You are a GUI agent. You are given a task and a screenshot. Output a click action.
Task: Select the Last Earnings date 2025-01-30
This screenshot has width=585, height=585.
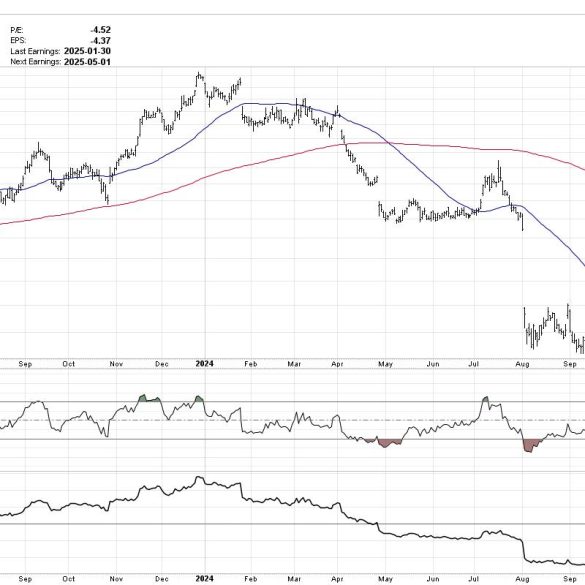[x=87, y=51]
